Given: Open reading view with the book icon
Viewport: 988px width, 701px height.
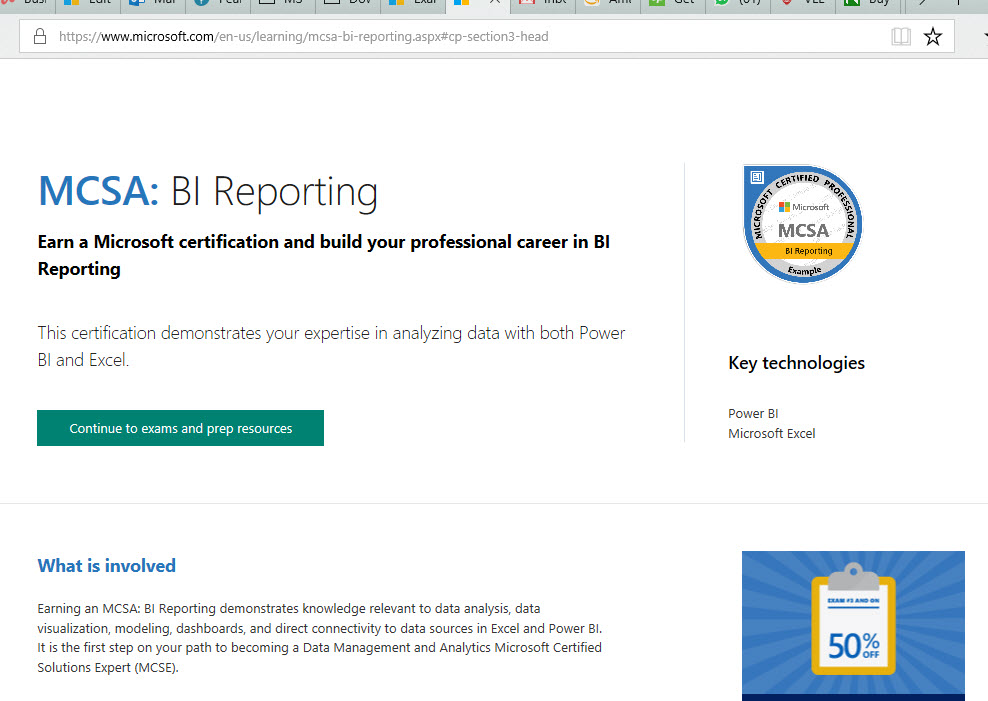Looking at the screenshot, I should (901, 37).
